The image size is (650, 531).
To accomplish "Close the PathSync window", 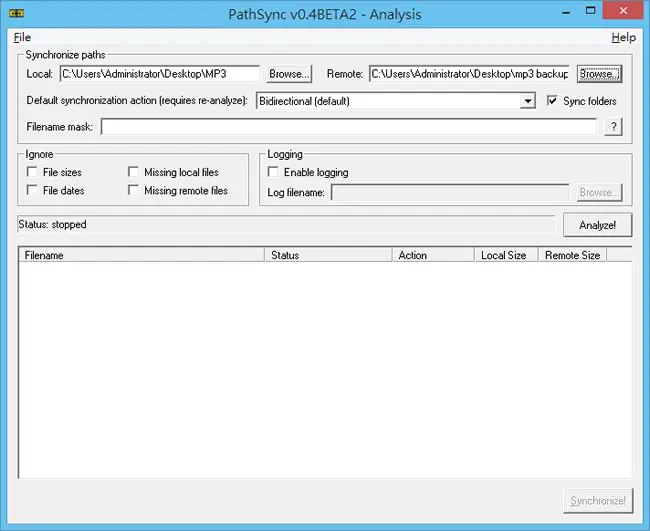I will click(623, 11).
